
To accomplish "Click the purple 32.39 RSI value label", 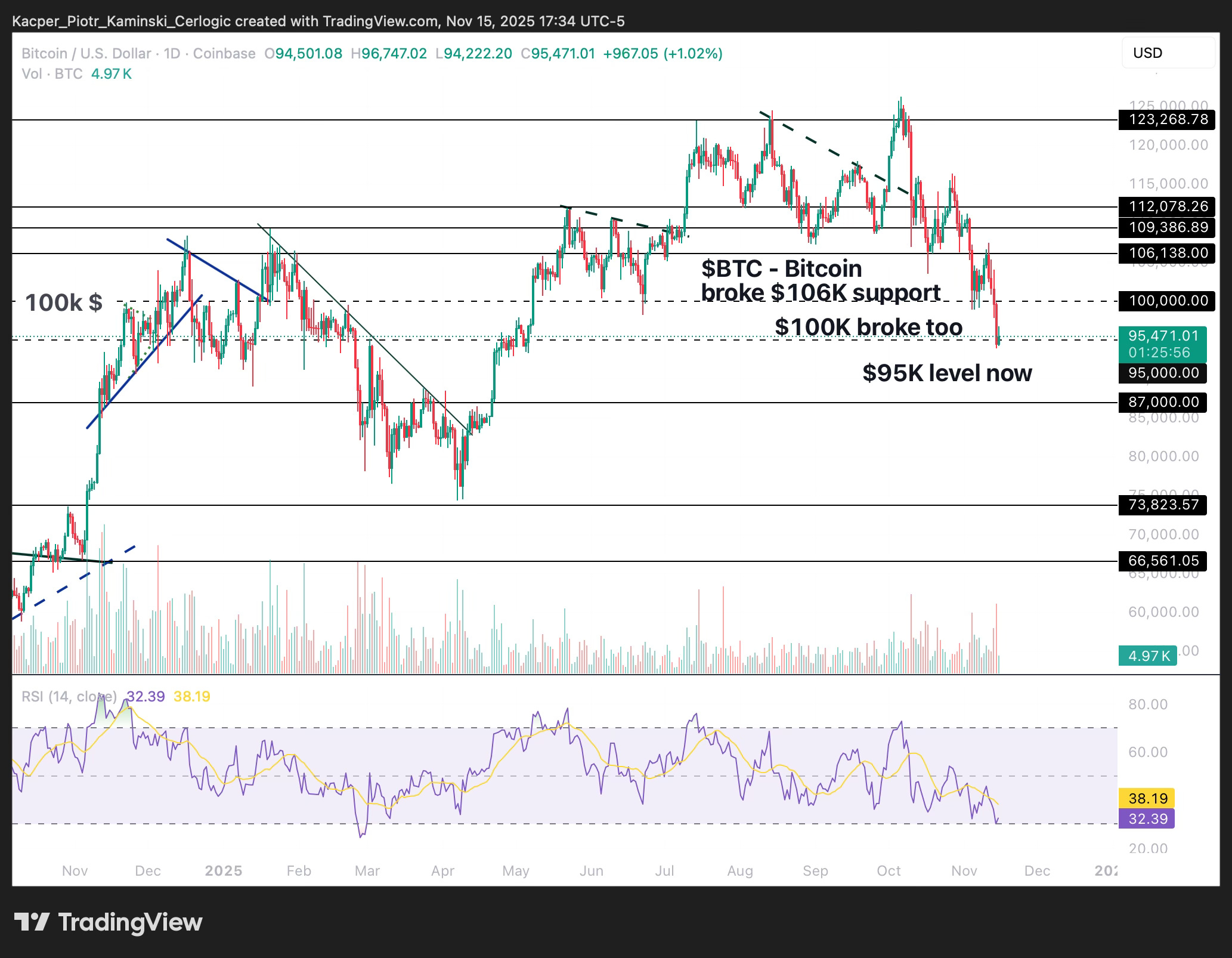I will tap(1146, 819).
